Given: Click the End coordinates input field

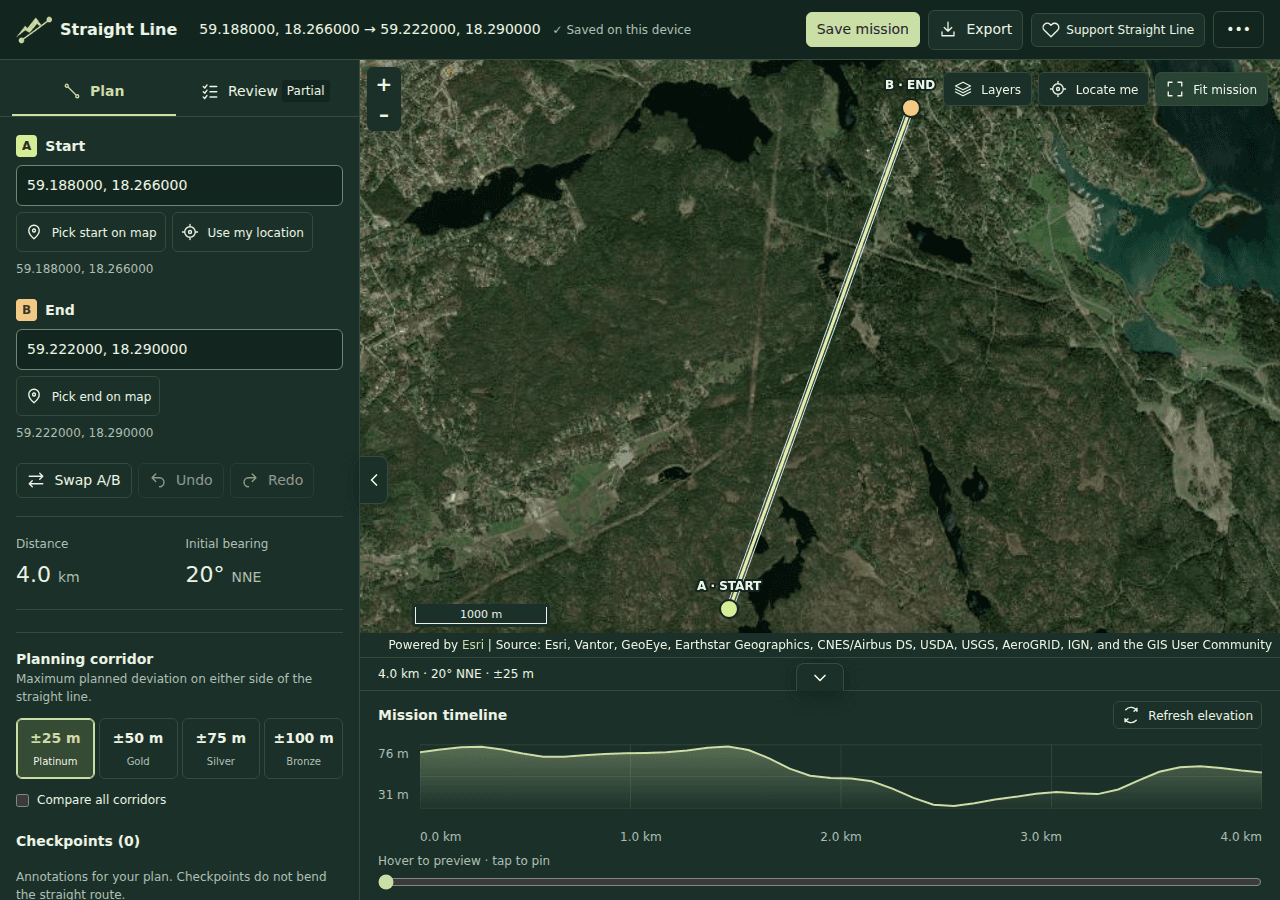Looking at the screenshot, I should point(179,349).
